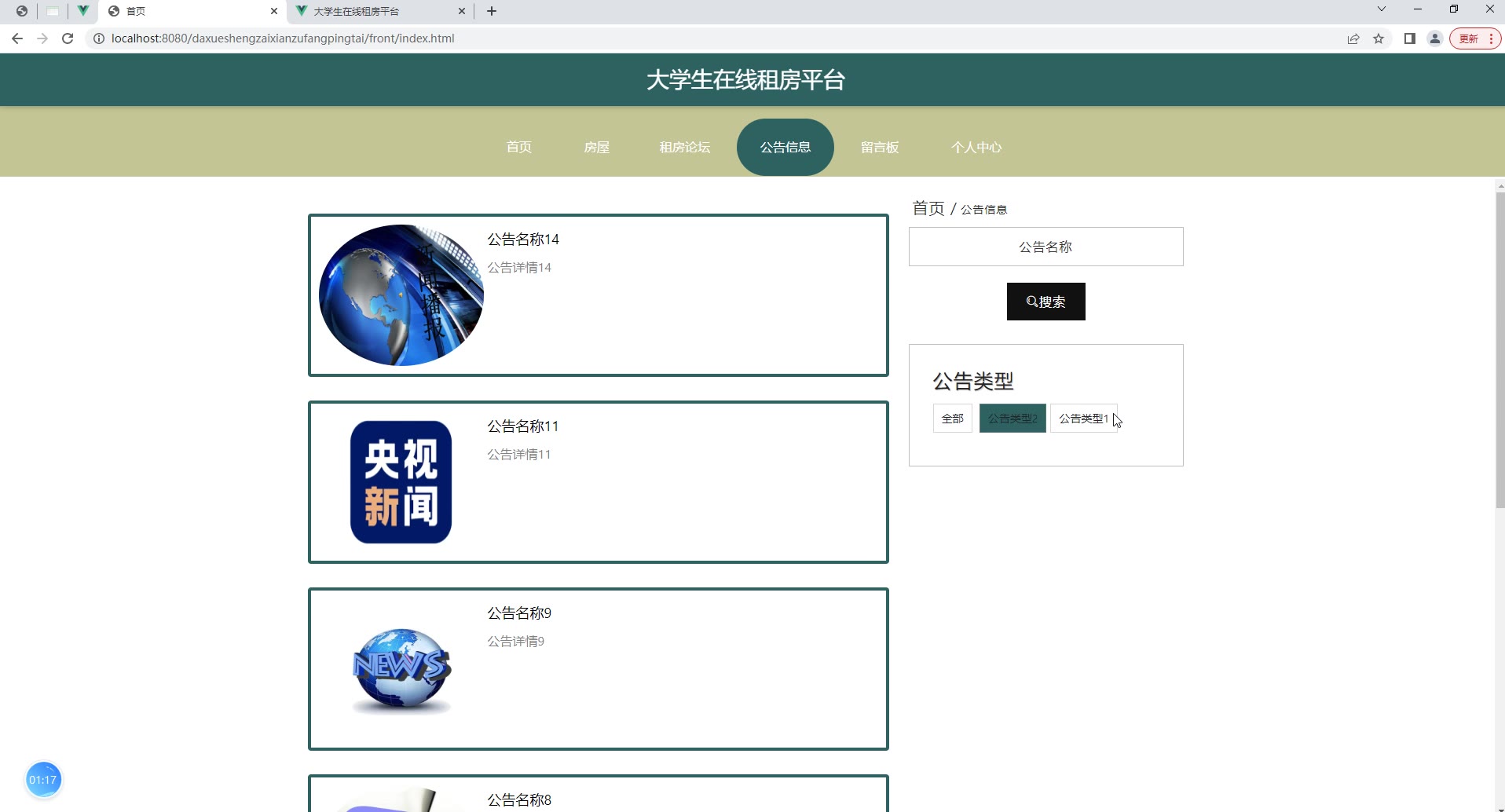Open 个人中心 in the navigation bar
The height and width of the screenshot is (812, 1505).
pos(976,147)
